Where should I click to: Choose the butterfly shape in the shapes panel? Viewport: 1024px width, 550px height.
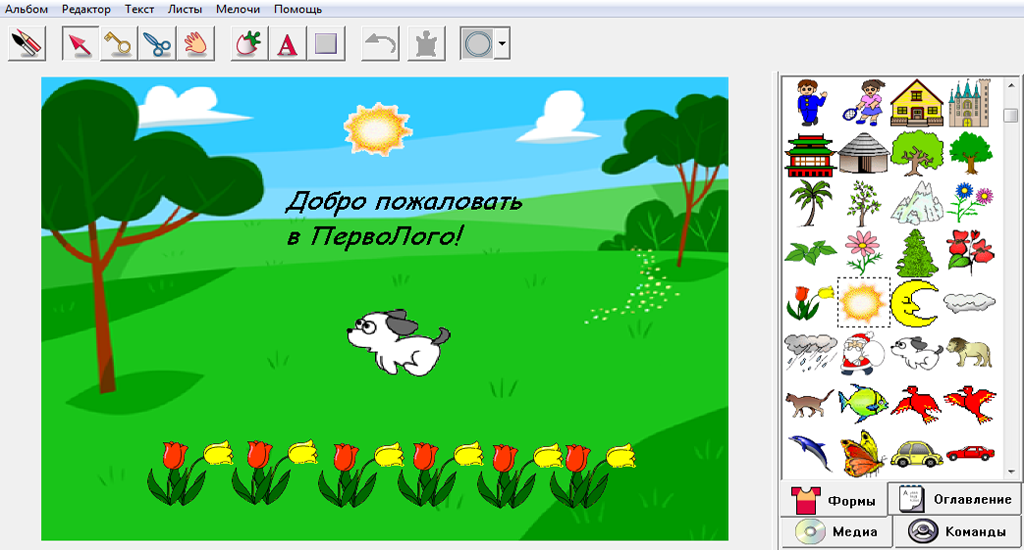pos(861,453)
